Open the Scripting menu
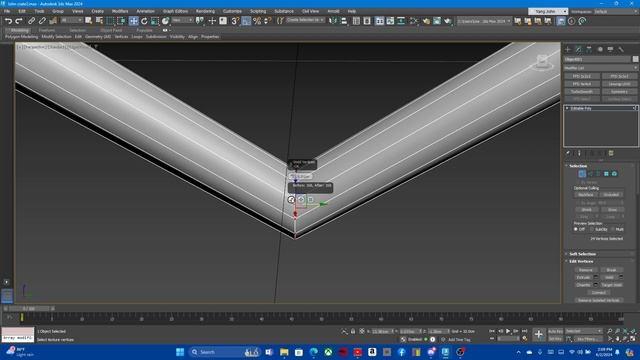640x360 pixels. point(258,11)
